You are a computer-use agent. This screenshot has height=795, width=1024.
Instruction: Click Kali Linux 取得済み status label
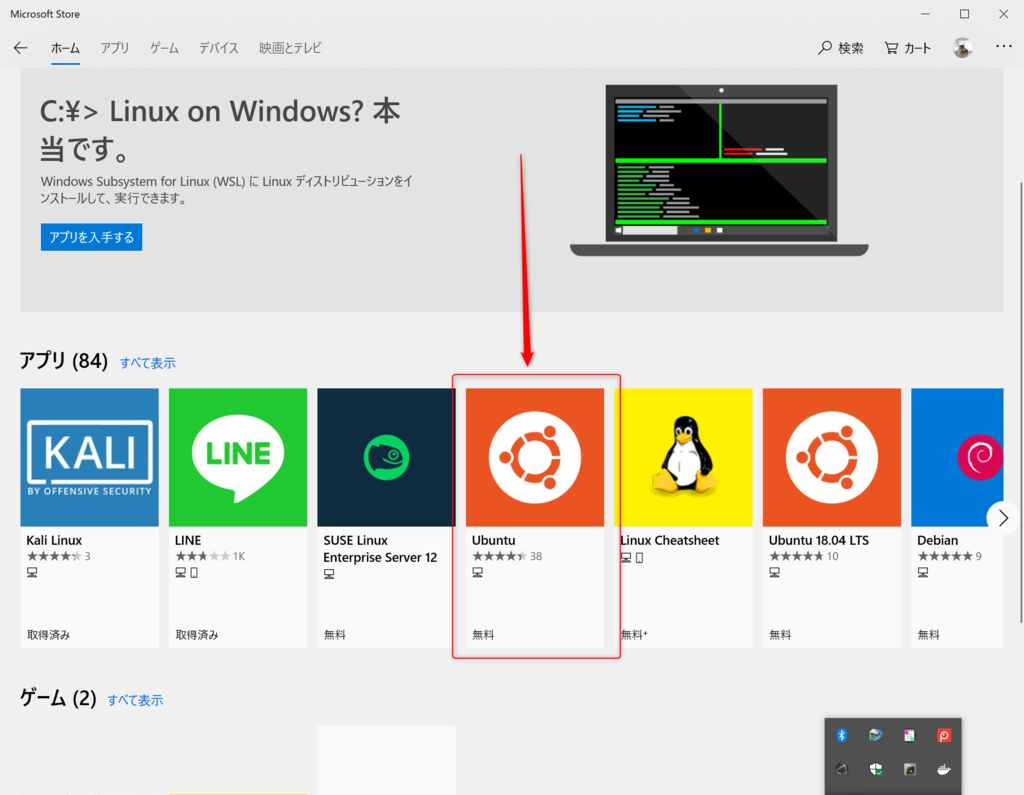pos(48,635)
